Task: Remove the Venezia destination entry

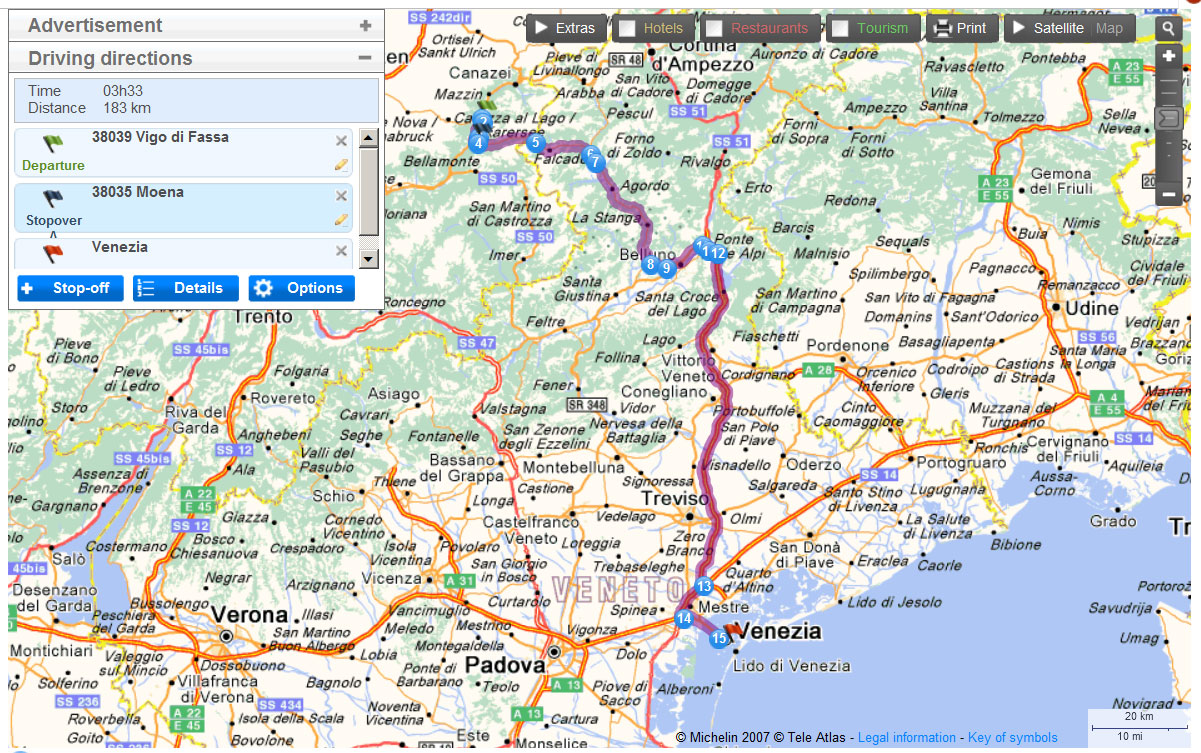Action: 341,251
